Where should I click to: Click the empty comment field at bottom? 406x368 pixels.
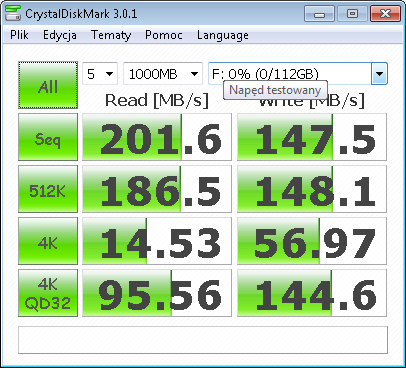pyautogui.click(x=203, y=340)
